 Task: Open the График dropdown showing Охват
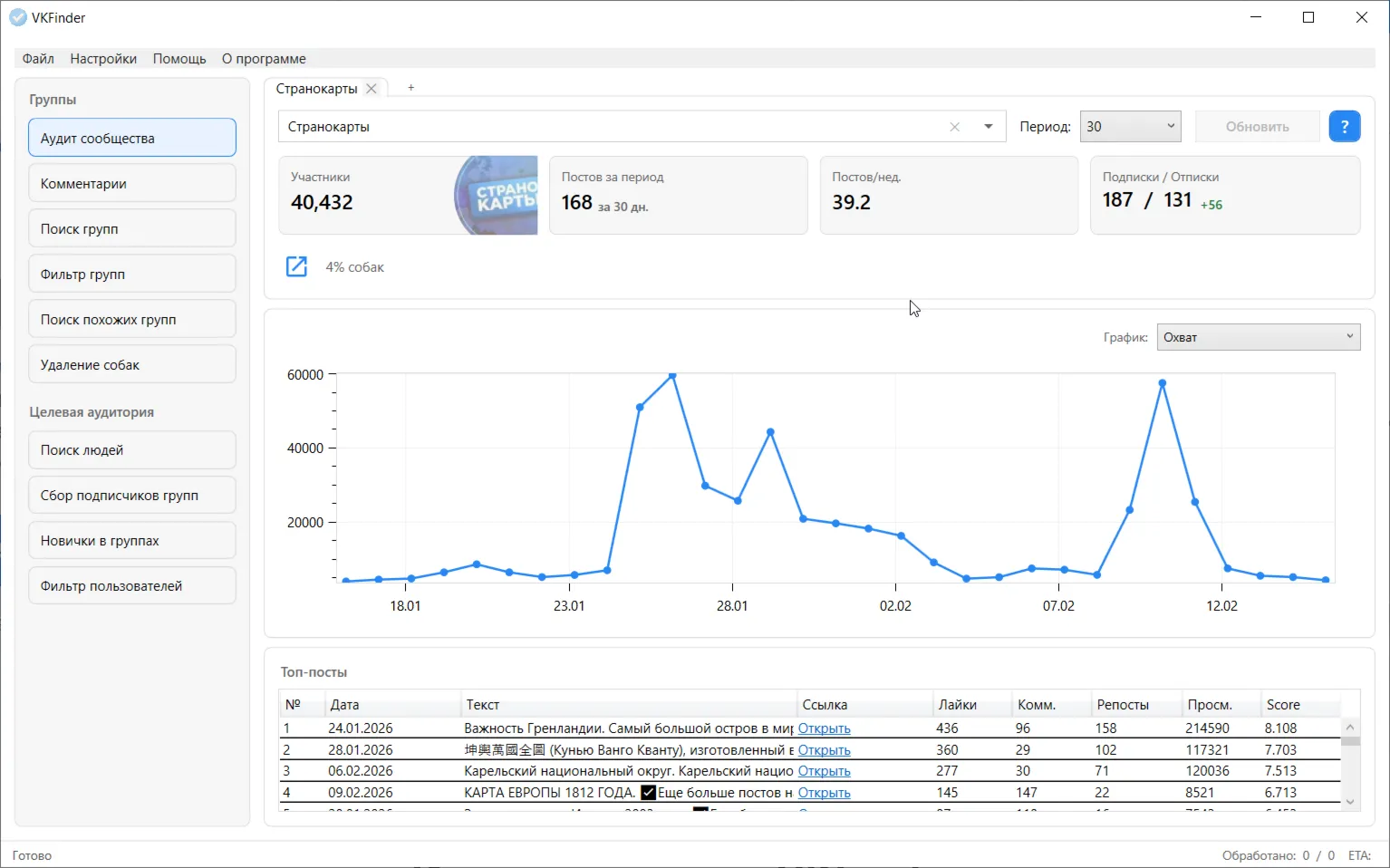1258,337
